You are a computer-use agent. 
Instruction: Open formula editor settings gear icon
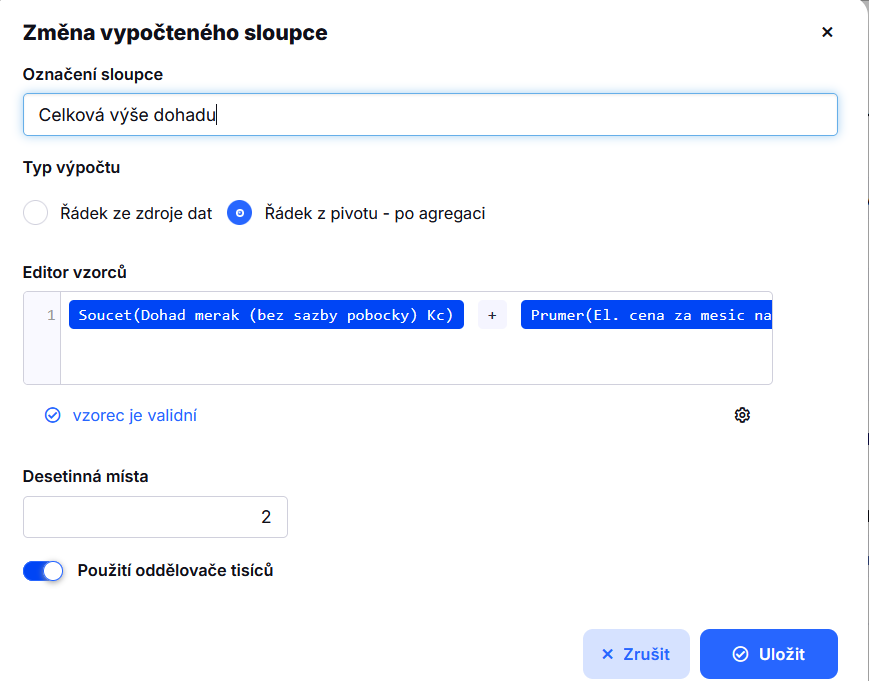click(742, 415)
